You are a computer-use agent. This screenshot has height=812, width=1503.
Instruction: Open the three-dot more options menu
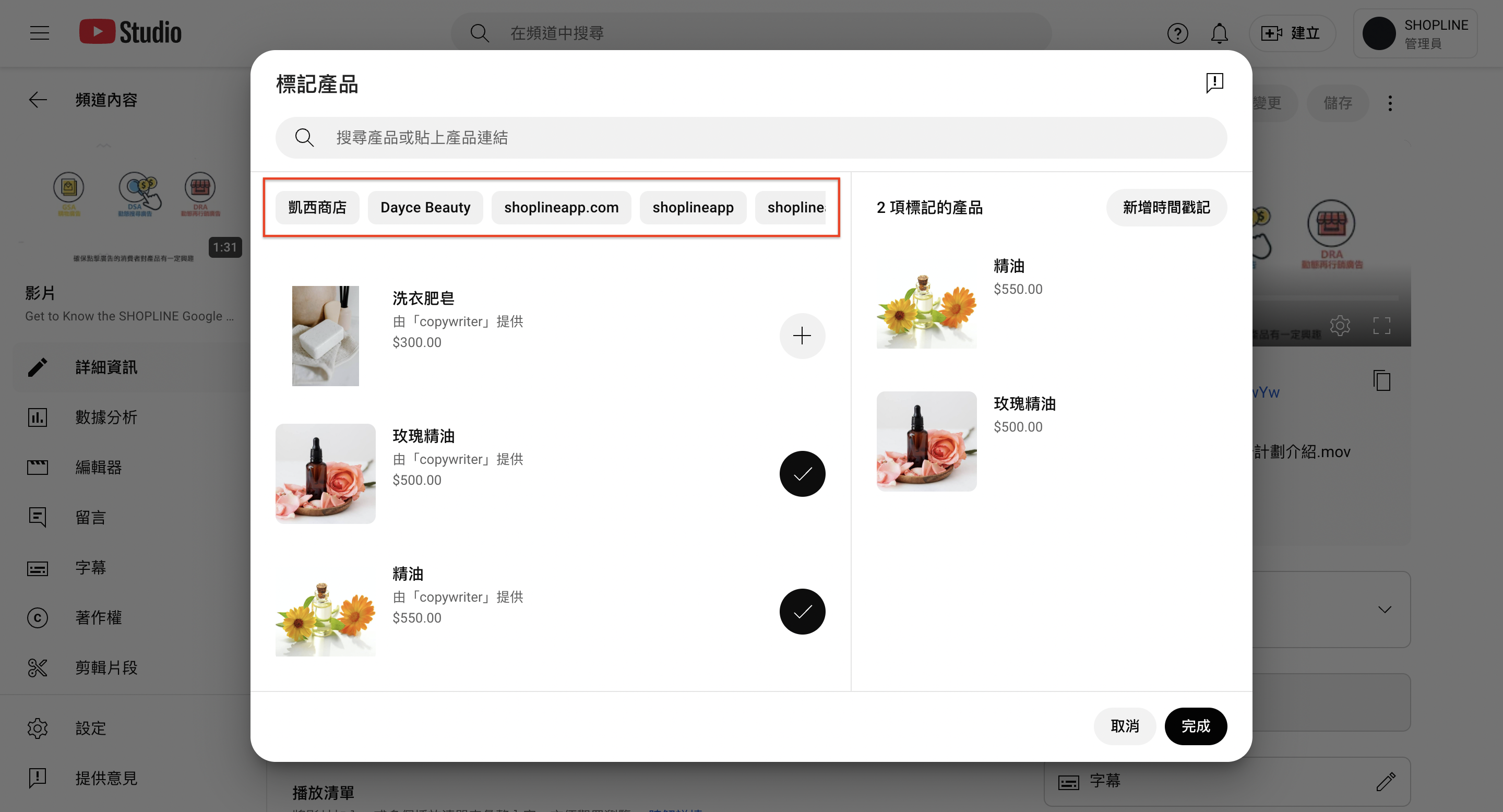click(1390, 103)
